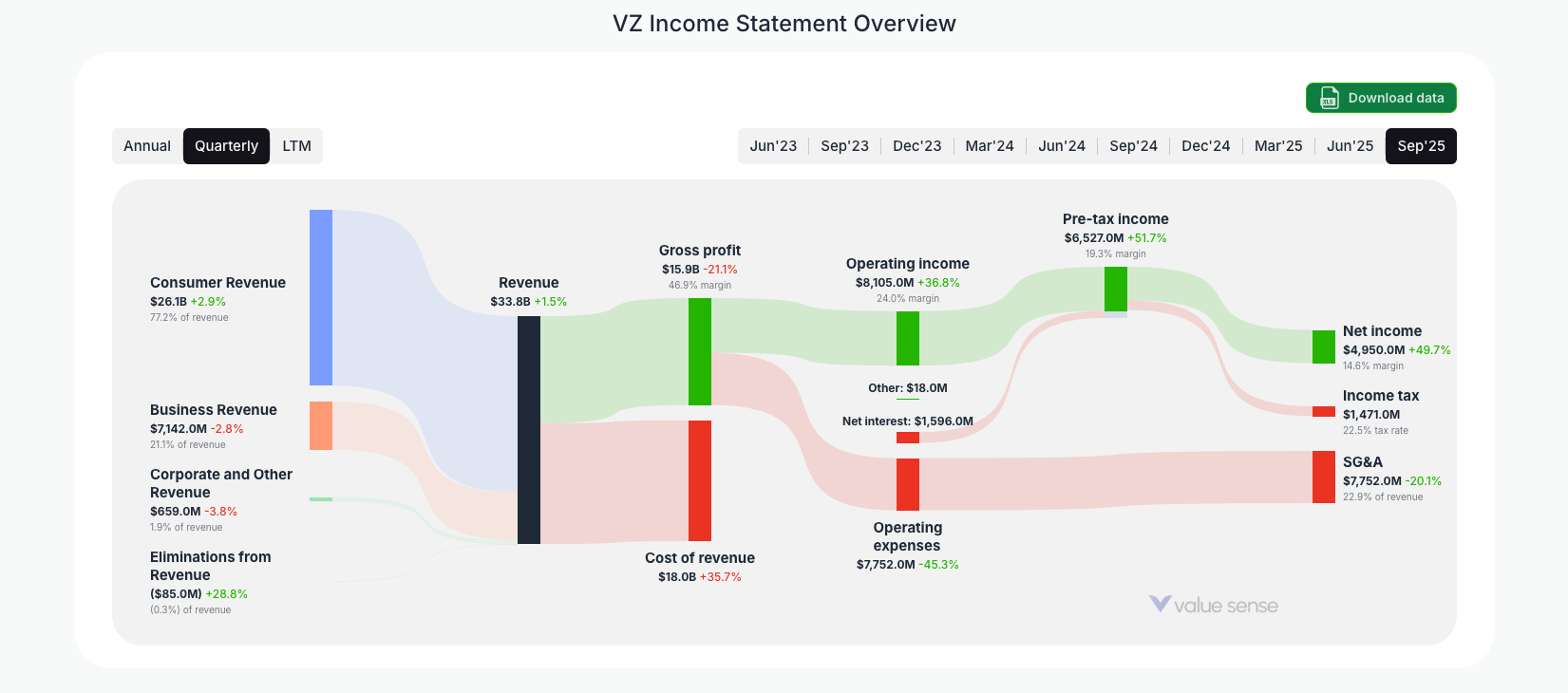1568x693 pixels.
Task: Select the Mar'25 period
Action: coord(1278,145)
